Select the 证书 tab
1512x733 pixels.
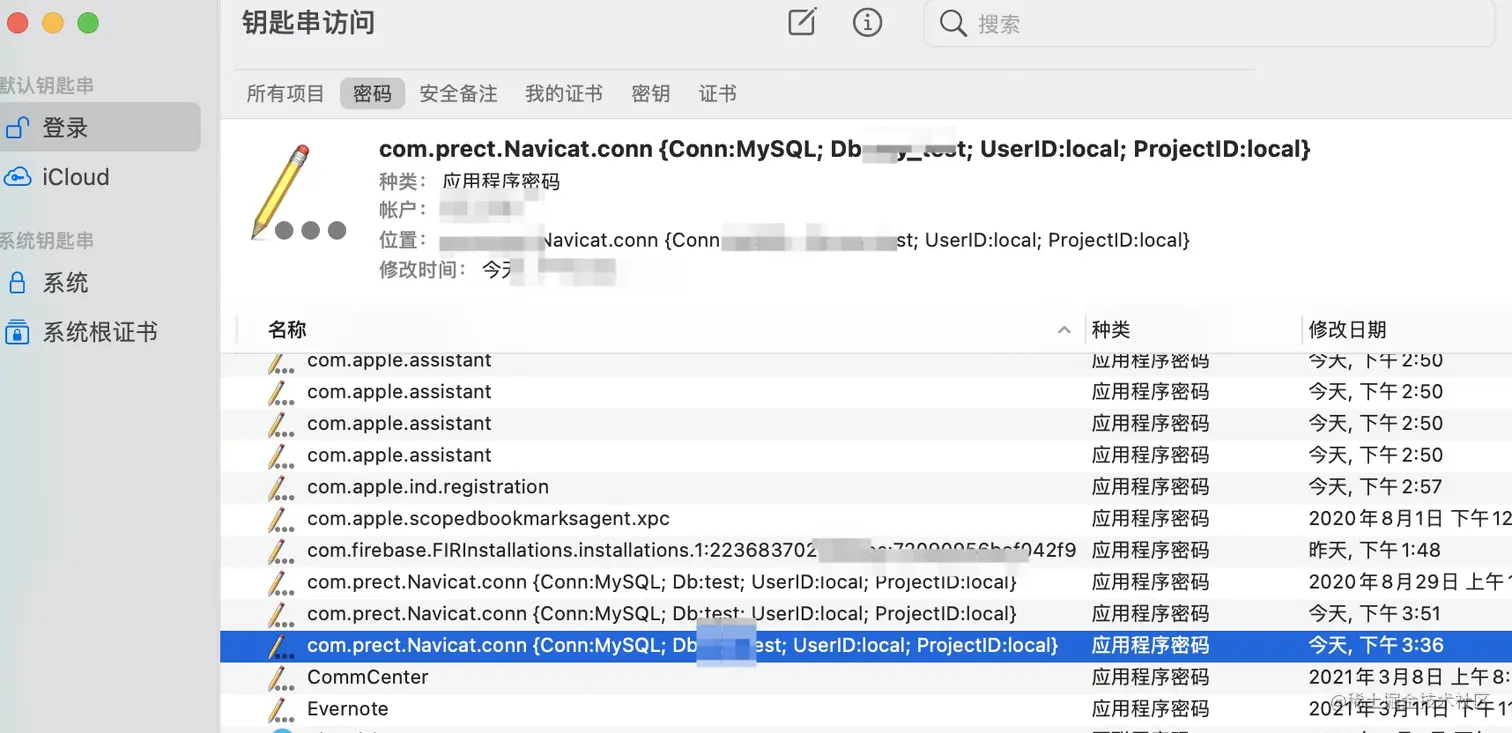(x=718, y=94)
